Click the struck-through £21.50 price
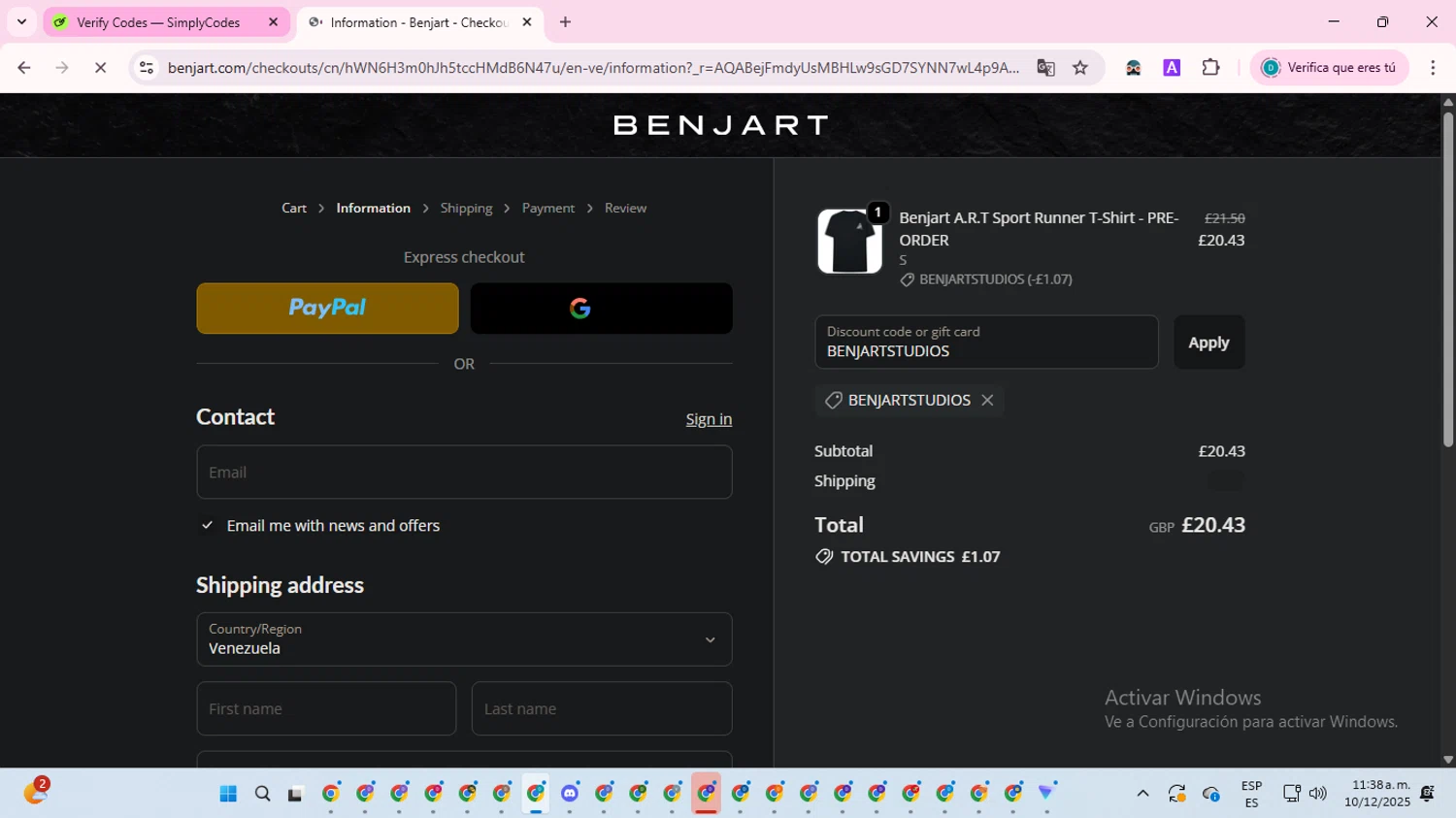Screen dimensions: 1456x818 click(1224, 218)
